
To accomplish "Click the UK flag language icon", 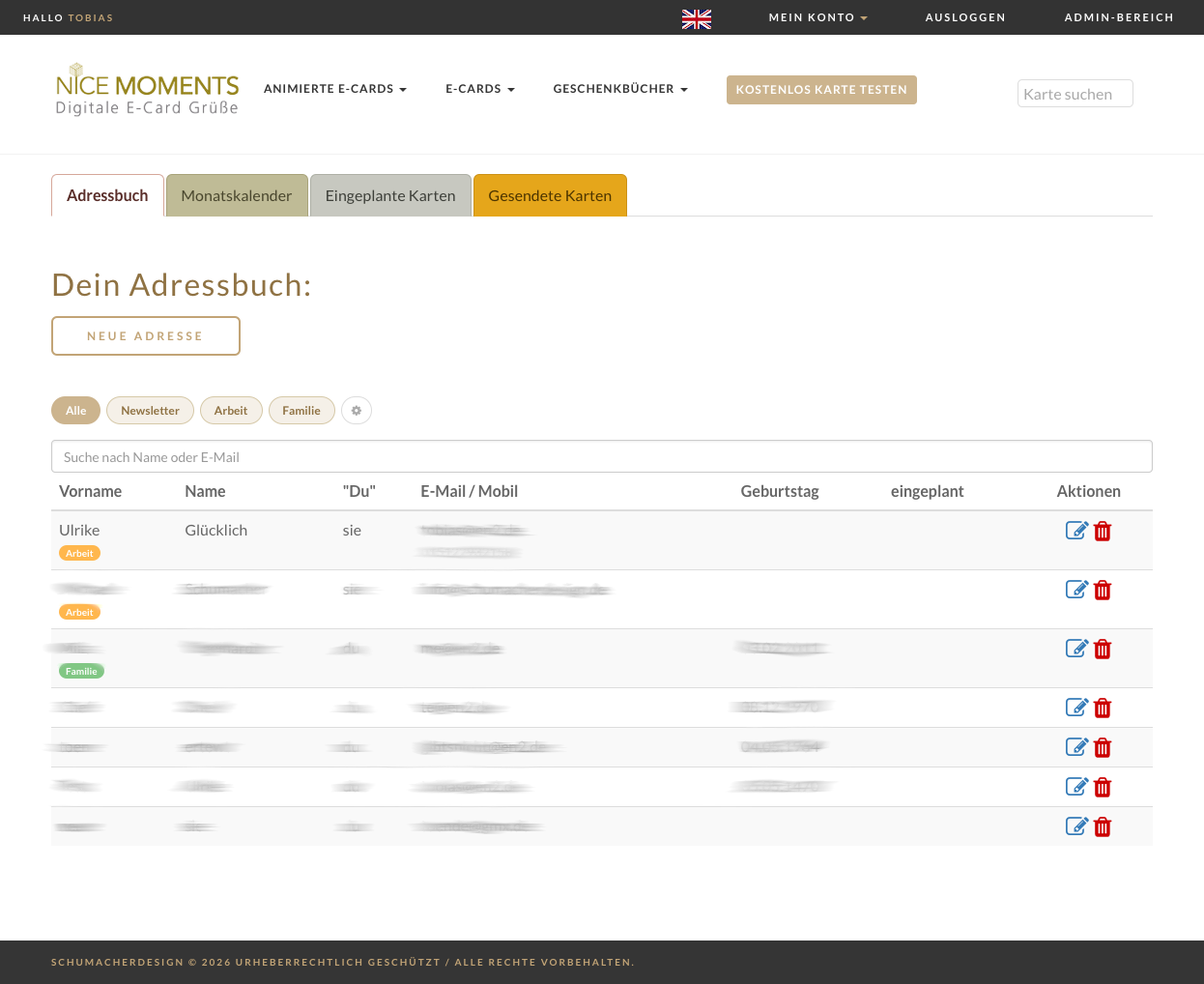I will pos(697,18).
